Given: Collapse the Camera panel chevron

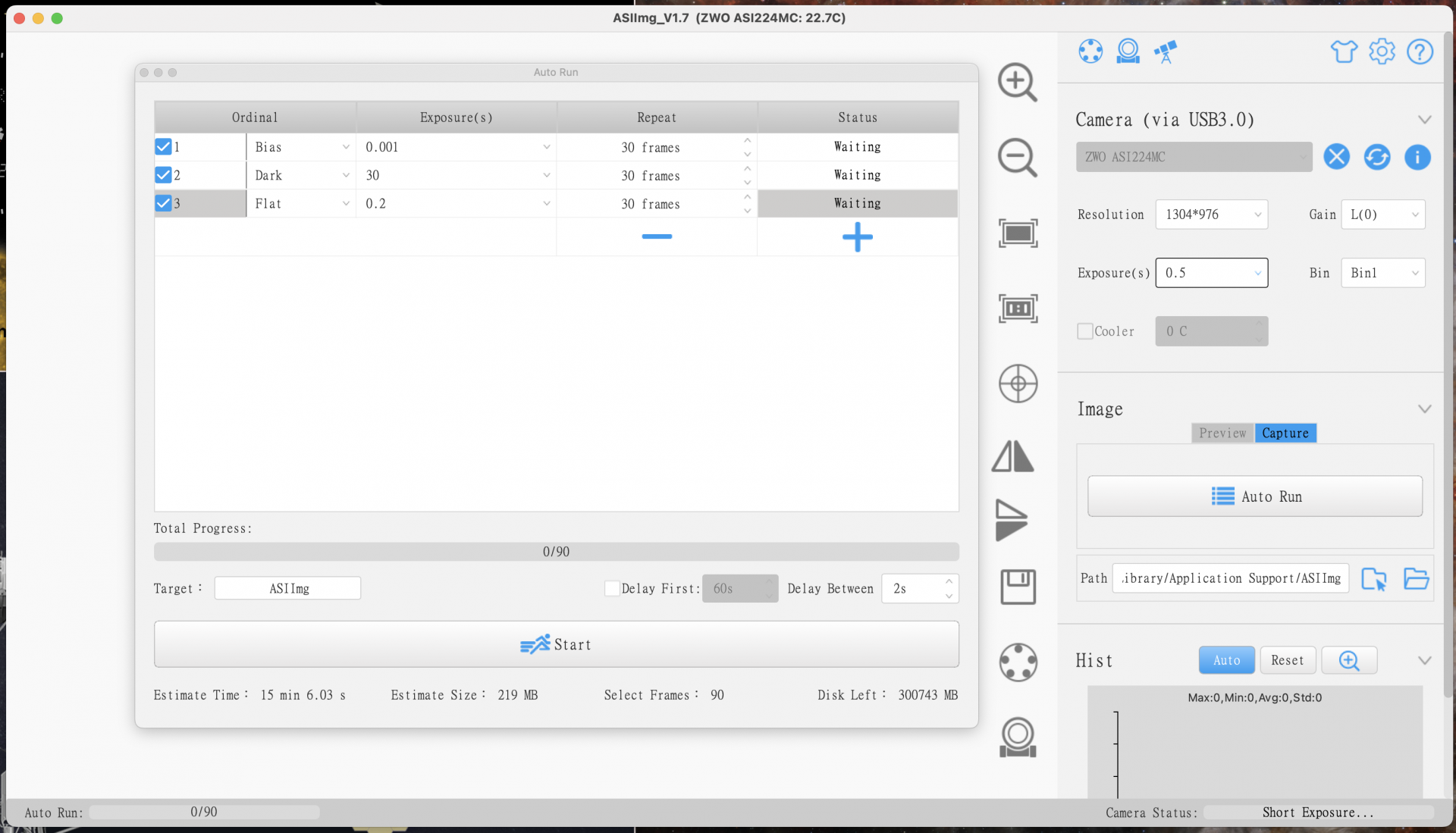Looking at the screenshot, I should pos(1424,120).
